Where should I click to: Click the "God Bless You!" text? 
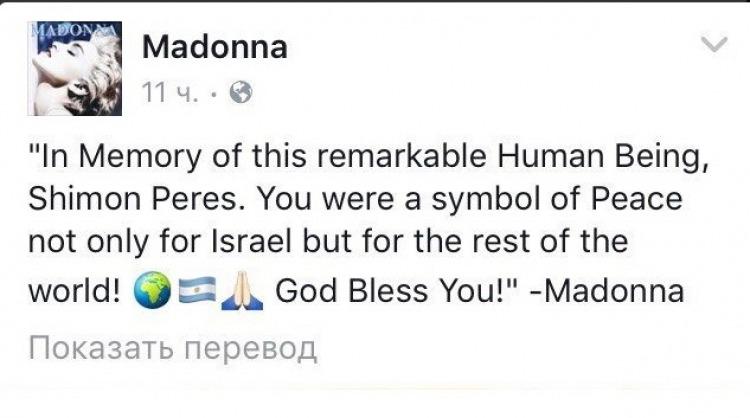pyautogui.click(x=390, y=290)
